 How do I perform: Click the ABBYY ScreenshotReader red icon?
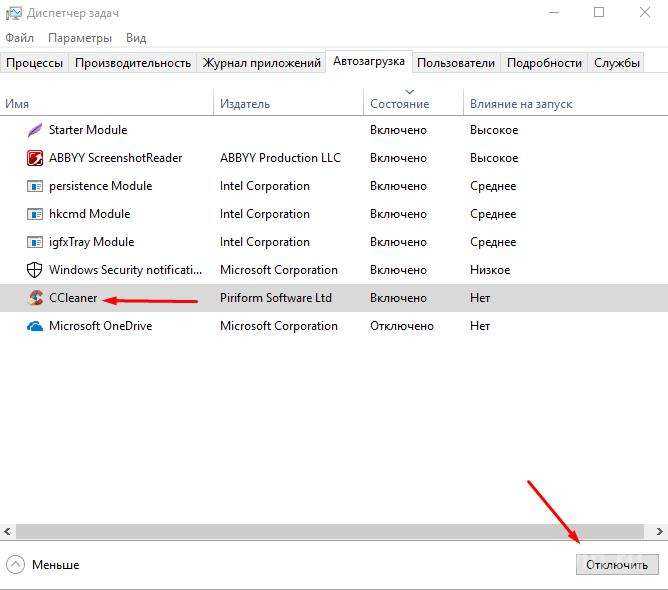35,158
